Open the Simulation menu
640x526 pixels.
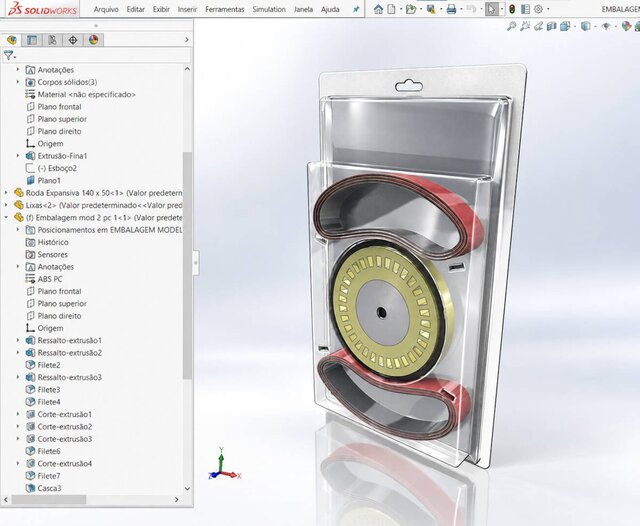(269, 9)
